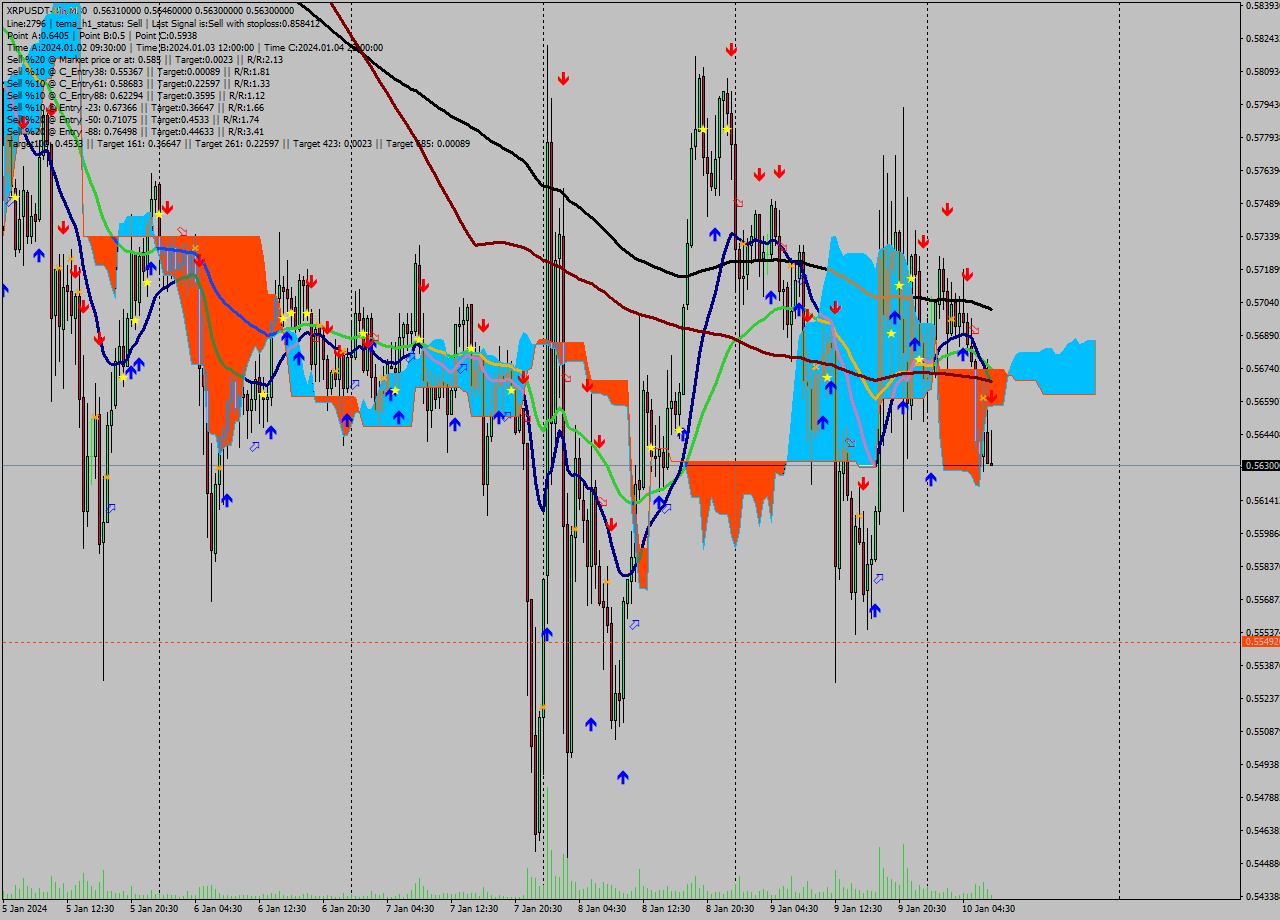Click the '9 Jan 04:30' time axis label
The width and height of the screenshot is (1280, 920).
tap(793, 909)
